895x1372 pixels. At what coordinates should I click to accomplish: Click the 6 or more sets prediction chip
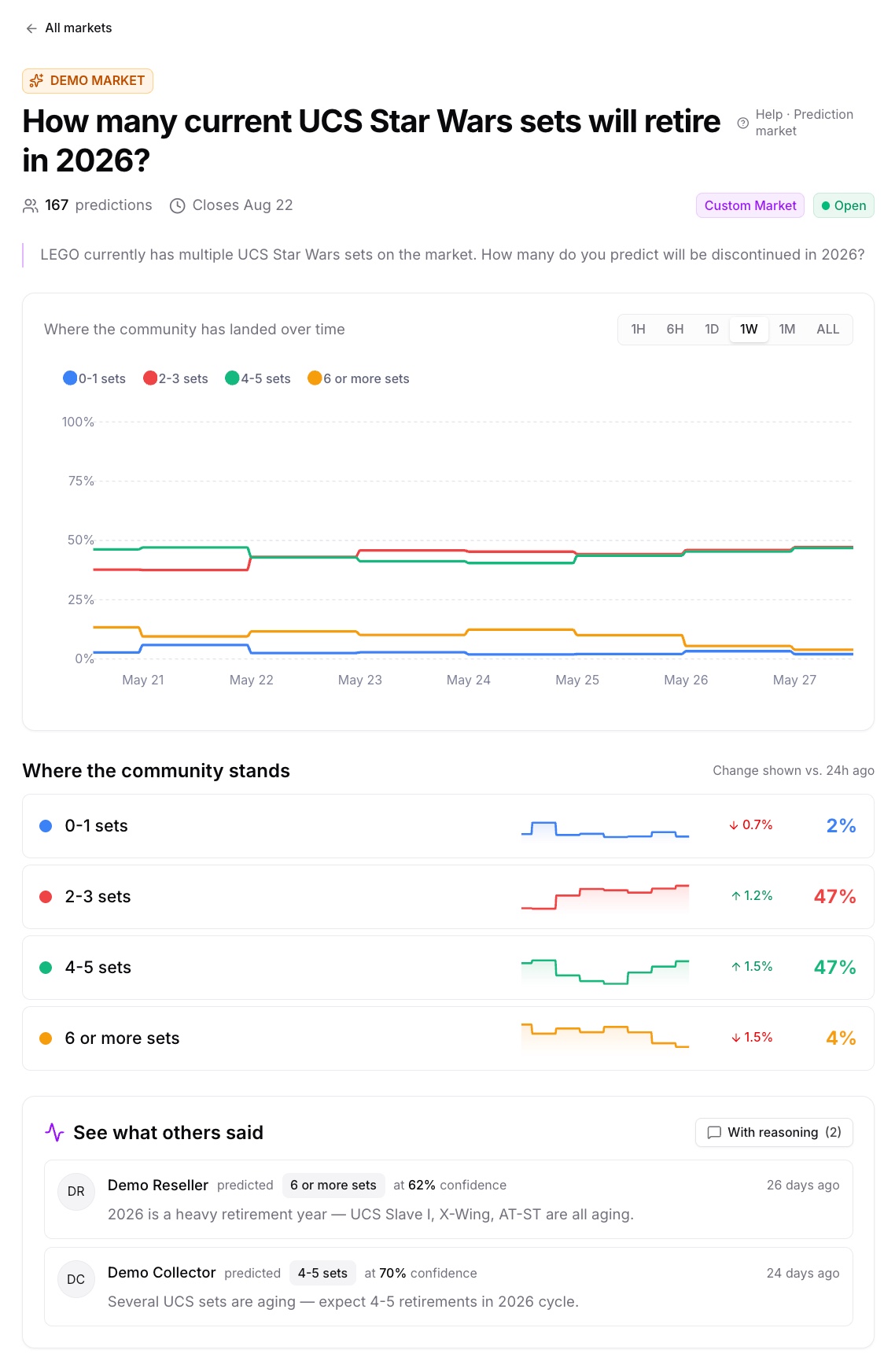(333, 1186)
